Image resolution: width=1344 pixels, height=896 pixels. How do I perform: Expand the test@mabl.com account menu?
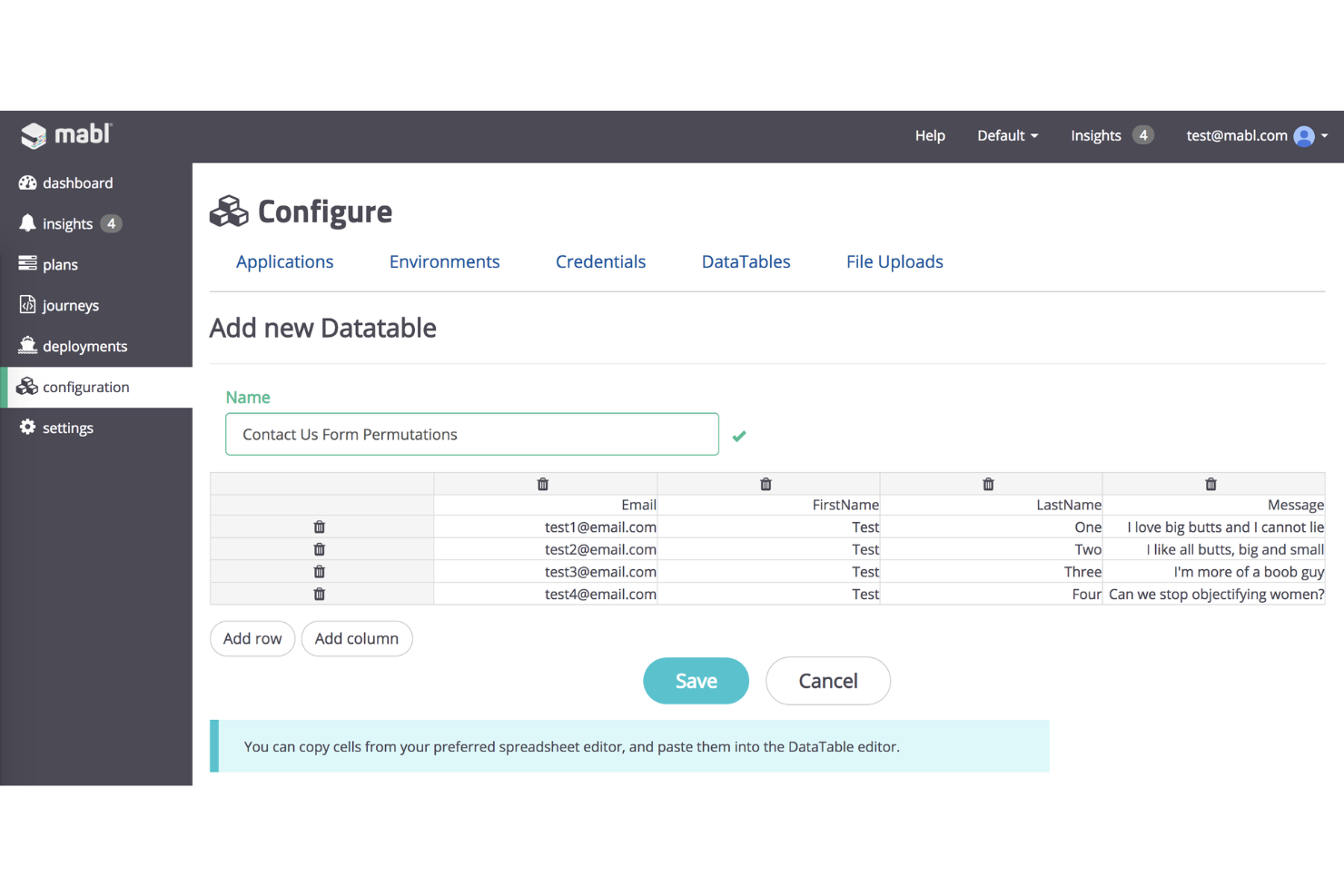[1256, 135]
